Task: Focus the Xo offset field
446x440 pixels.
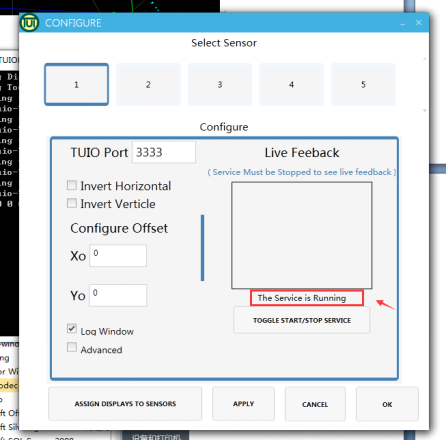Action: (x=118, y=256)
